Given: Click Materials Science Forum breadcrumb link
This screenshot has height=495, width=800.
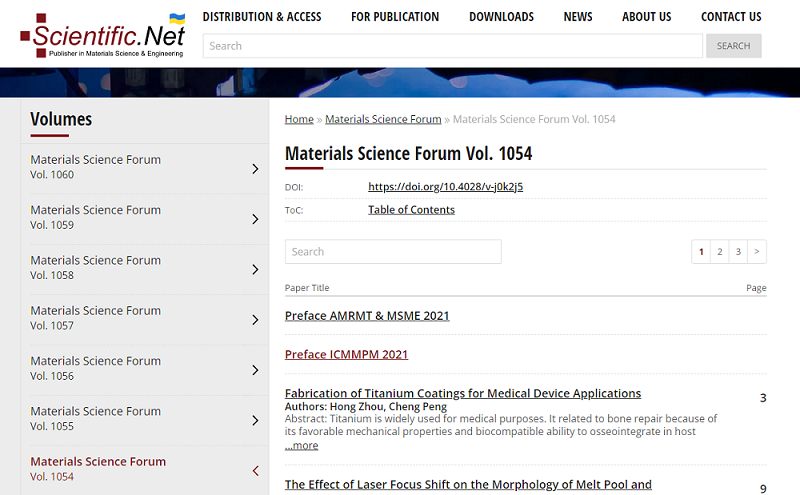Looking at the screenshot, I should (x=383, y=119).
